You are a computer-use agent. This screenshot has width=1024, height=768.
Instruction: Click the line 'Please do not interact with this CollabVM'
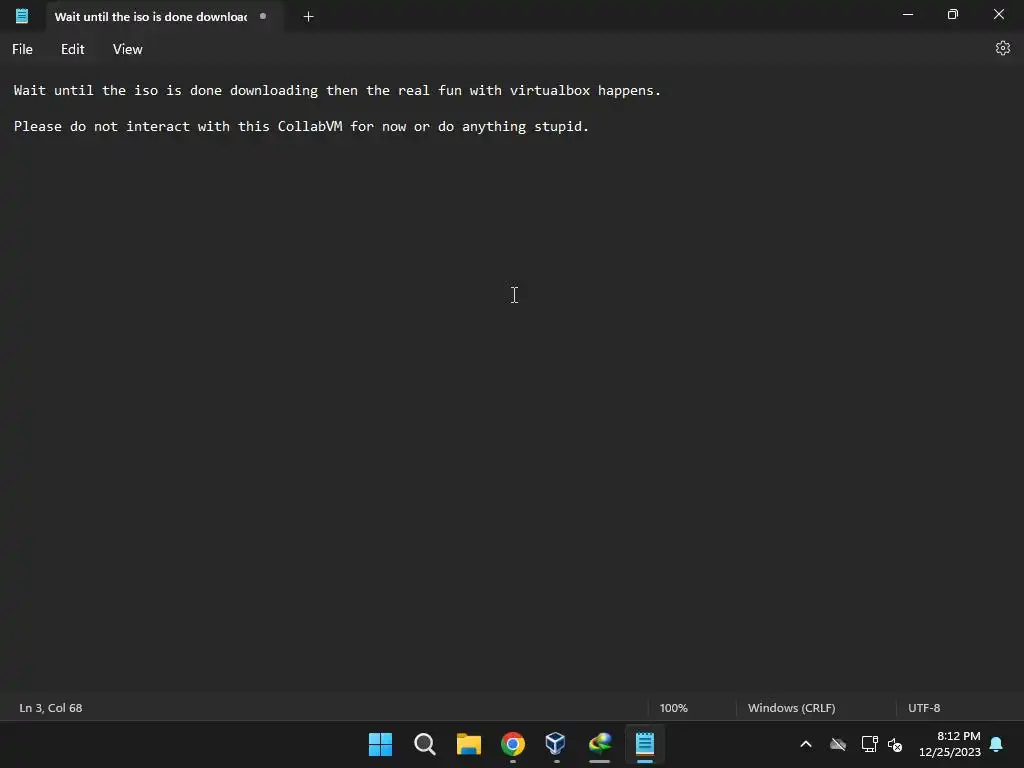[x=301, y=126]
